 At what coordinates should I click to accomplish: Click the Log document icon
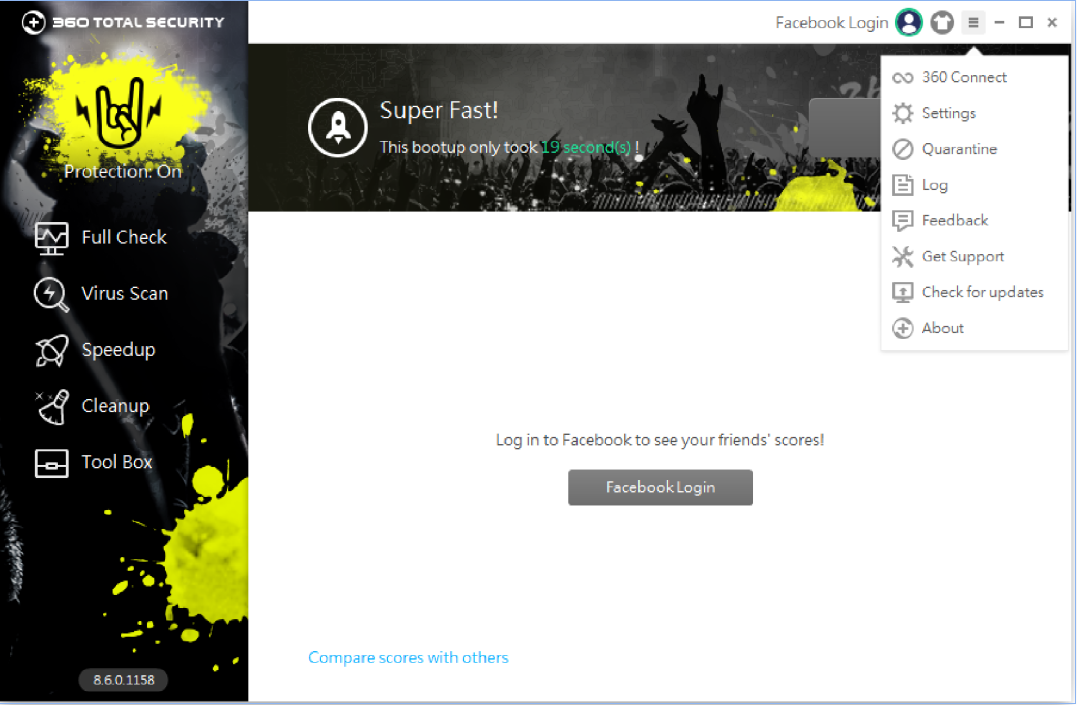903,185
